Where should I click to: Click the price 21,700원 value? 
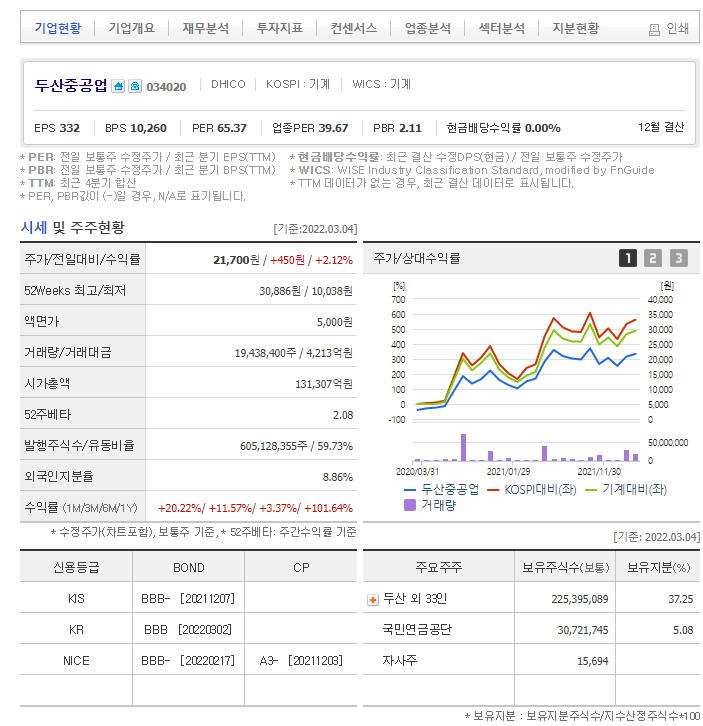pos(236,260)
